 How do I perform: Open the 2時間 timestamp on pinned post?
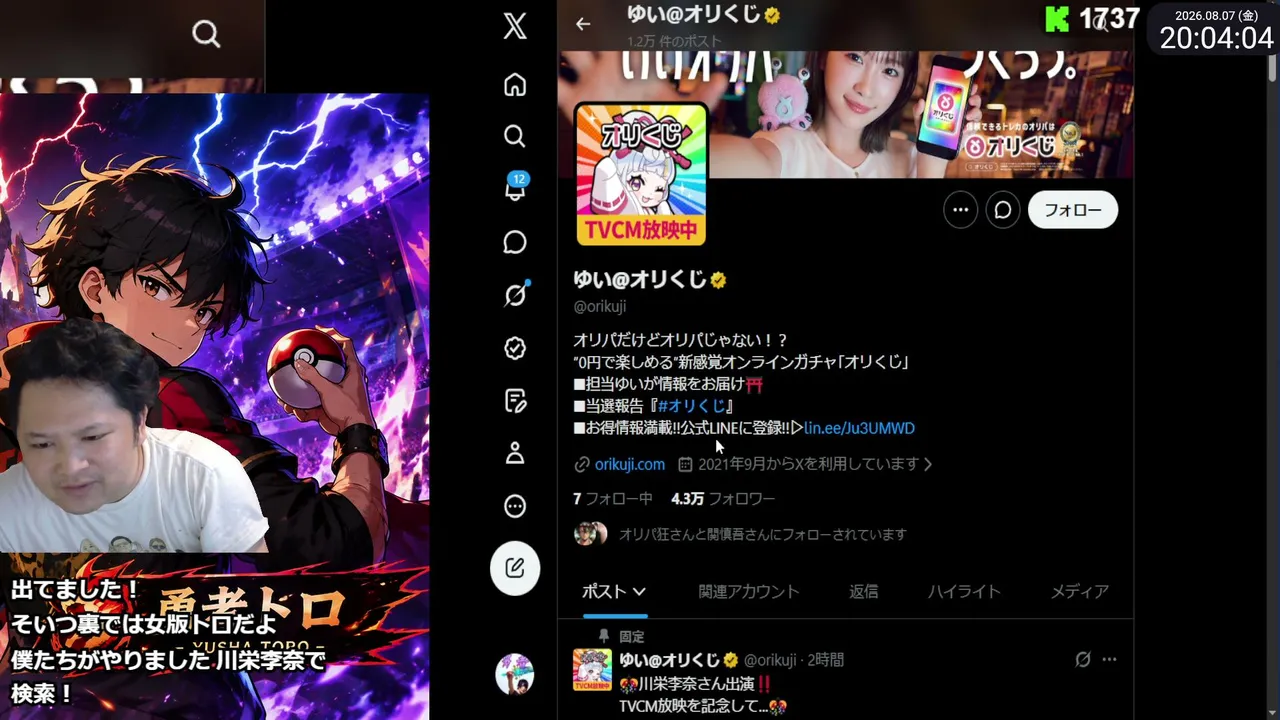826,660
